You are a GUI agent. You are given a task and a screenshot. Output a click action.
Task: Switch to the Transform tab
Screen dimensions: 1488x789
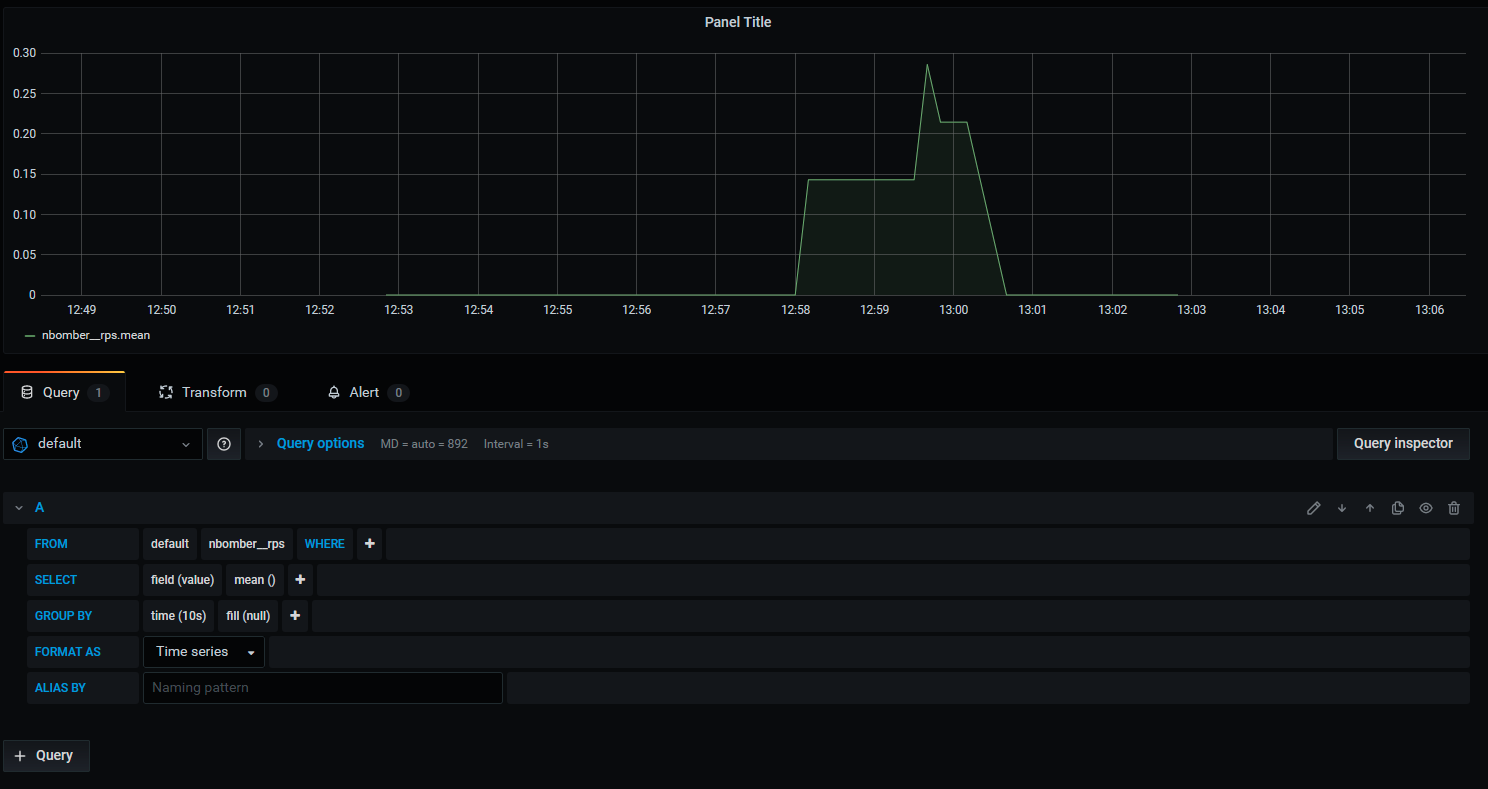tap(214, 392)
